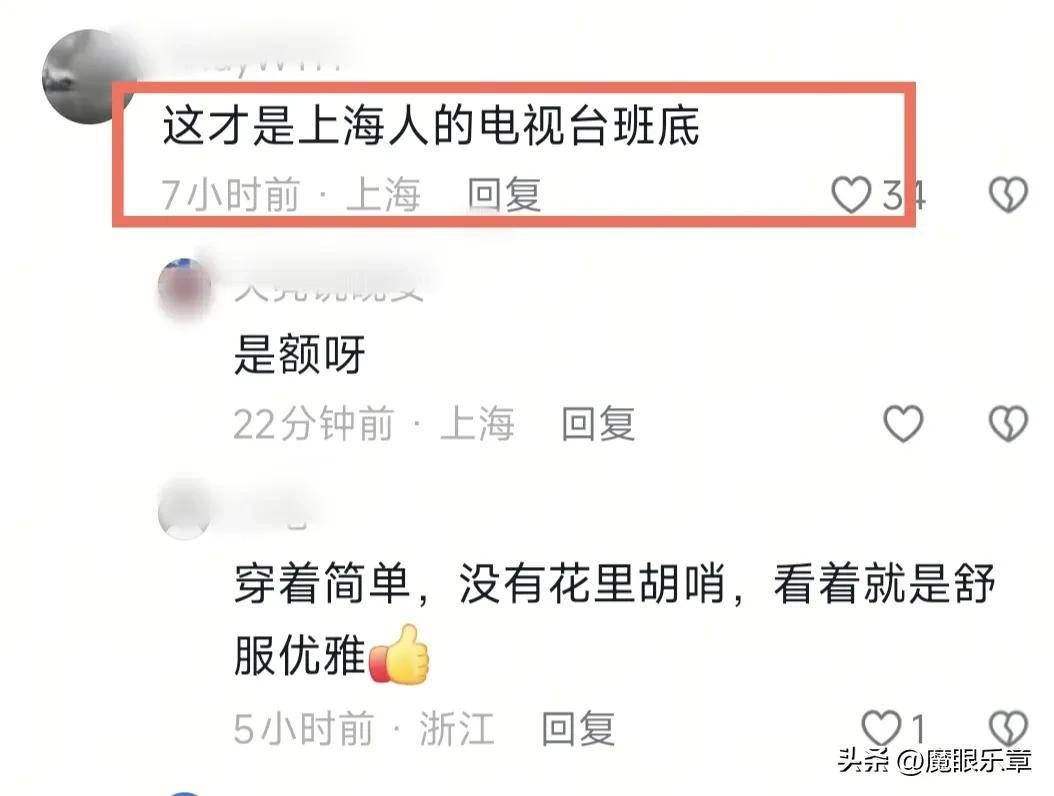Open blurred username above 是额呀
The image size is (1054, 796).
329,288
